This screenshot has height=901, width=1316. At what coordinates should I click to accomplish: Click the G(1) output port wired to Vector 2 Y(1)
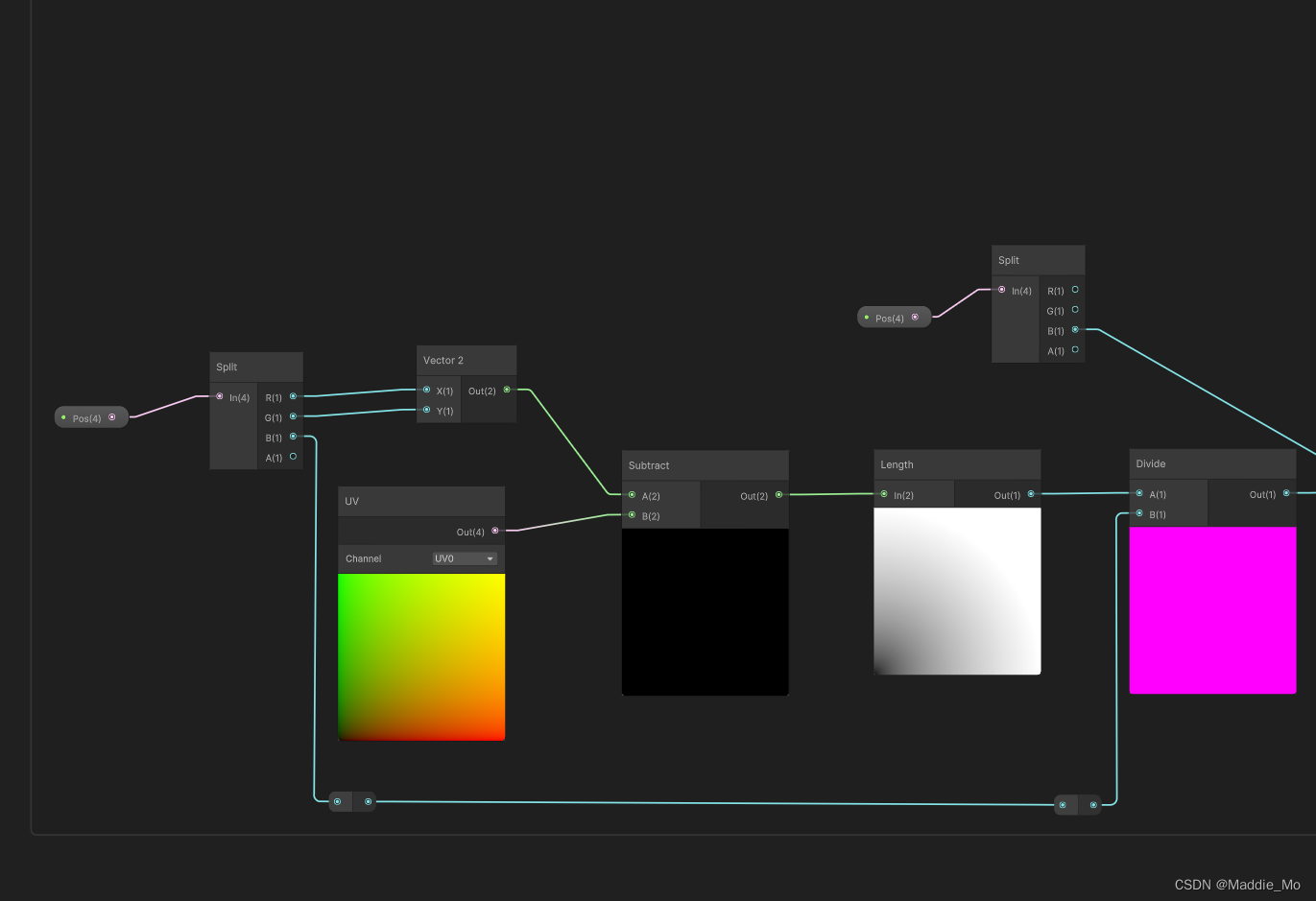[293, 416]
